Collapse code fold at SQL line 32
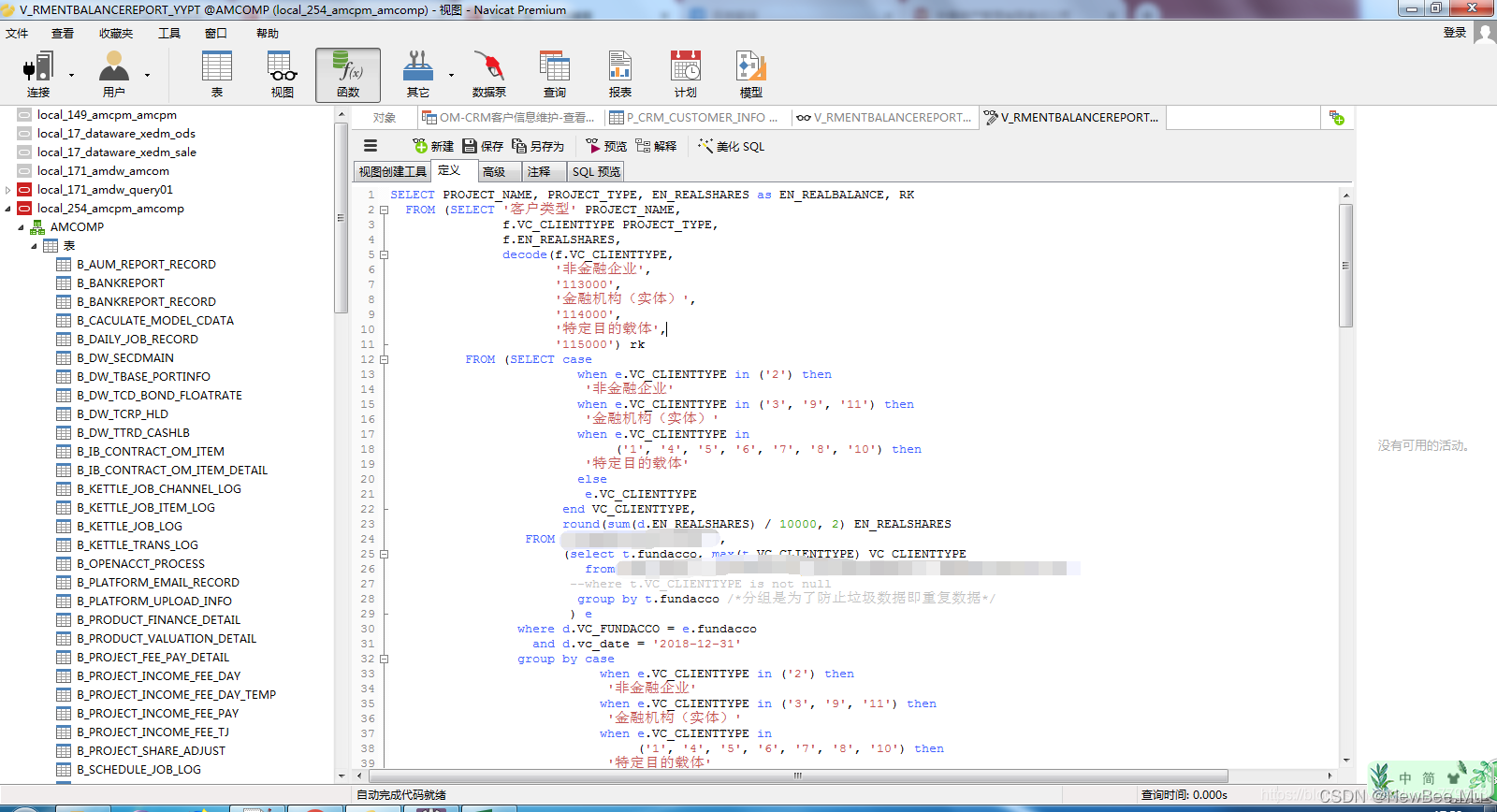 coord(384,659)
